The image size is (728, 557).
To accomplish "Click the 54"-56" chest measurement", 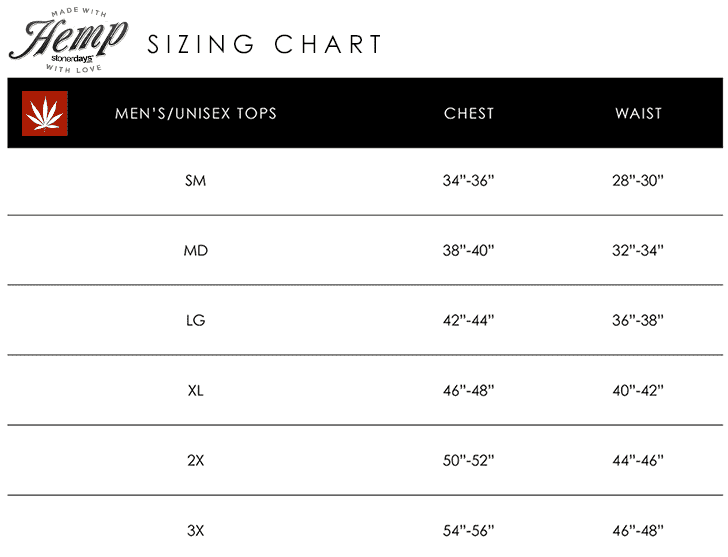I will point(469,530).
